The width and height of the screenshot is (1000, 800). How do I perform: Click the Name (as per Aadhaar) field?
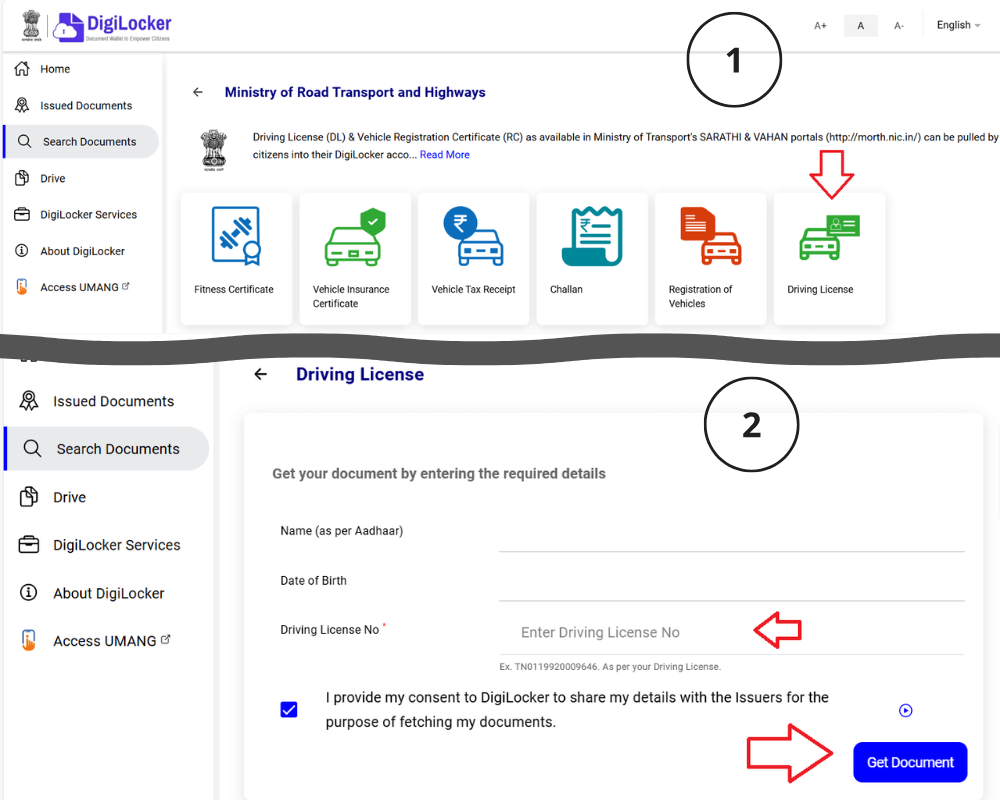coord(732,533)
